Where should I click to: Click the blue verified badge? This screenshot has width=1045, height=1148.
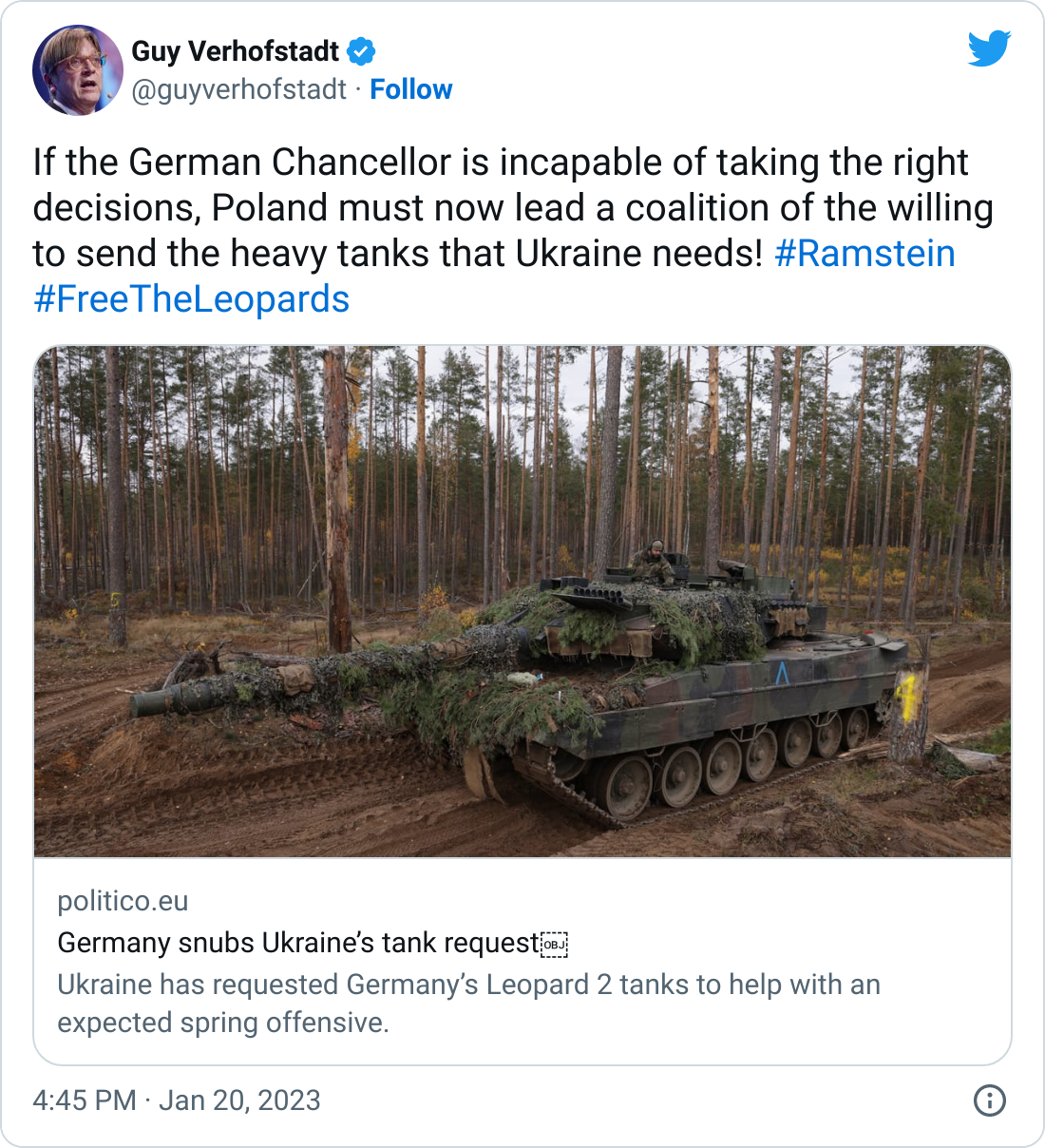361,51
